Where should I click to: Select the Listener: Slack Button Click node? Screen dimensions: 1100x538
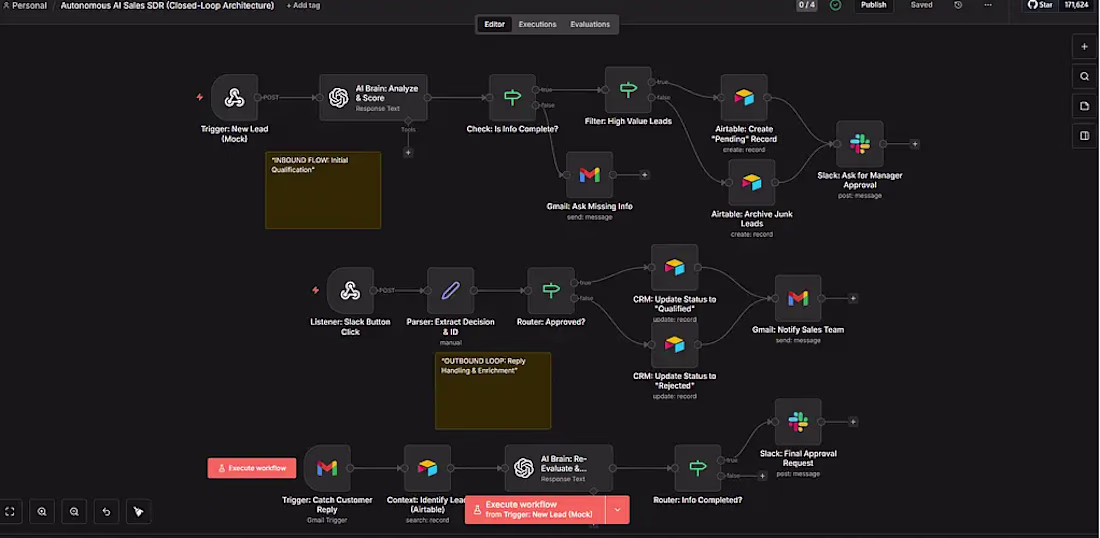pos(349,290)
